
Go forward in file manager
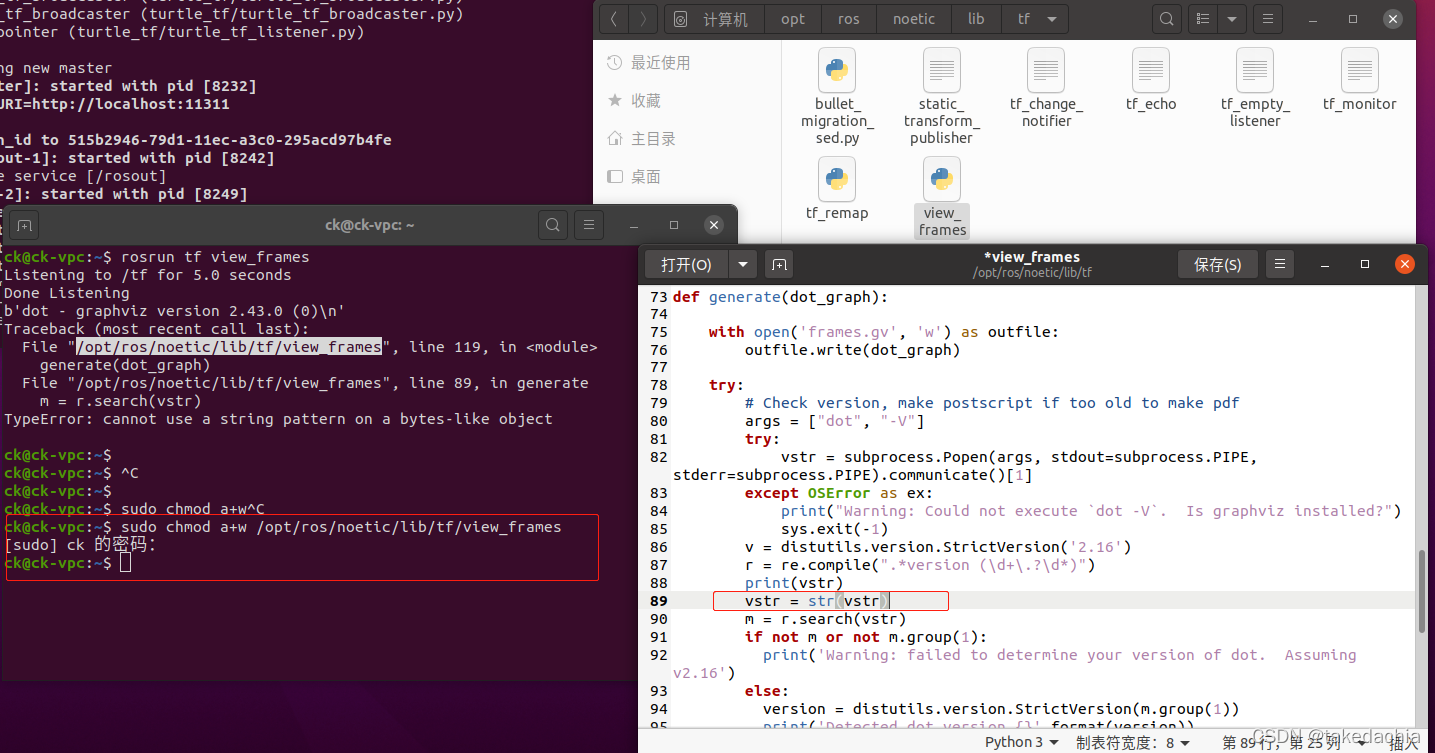[x=644, y=19]
